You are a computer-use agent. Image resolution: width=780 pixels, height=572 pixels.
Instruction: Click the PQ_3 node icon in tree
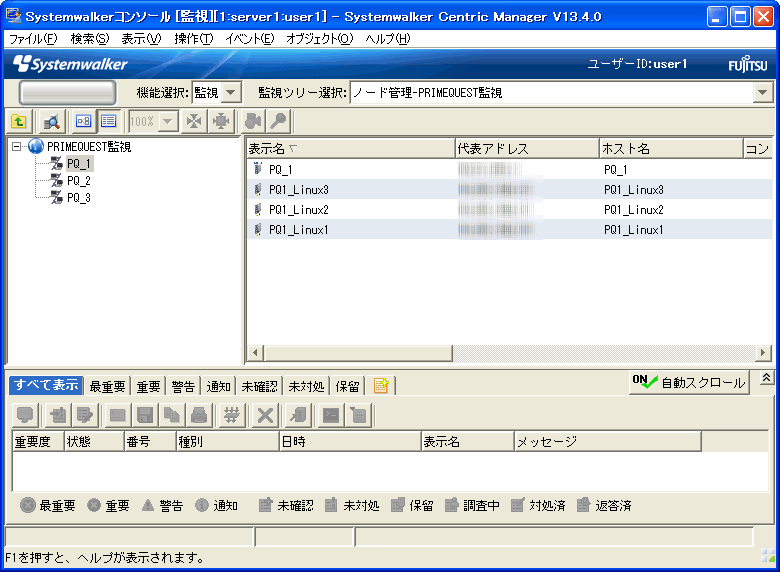click(56, 197)
